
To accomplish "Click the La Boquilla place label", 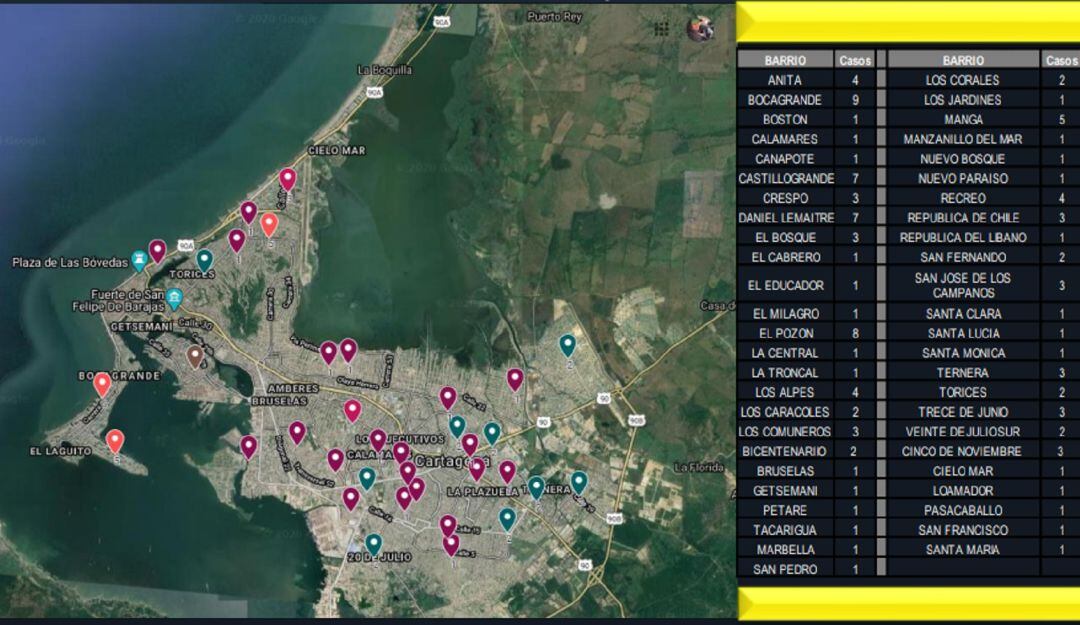I will click(x=384, y=70).
